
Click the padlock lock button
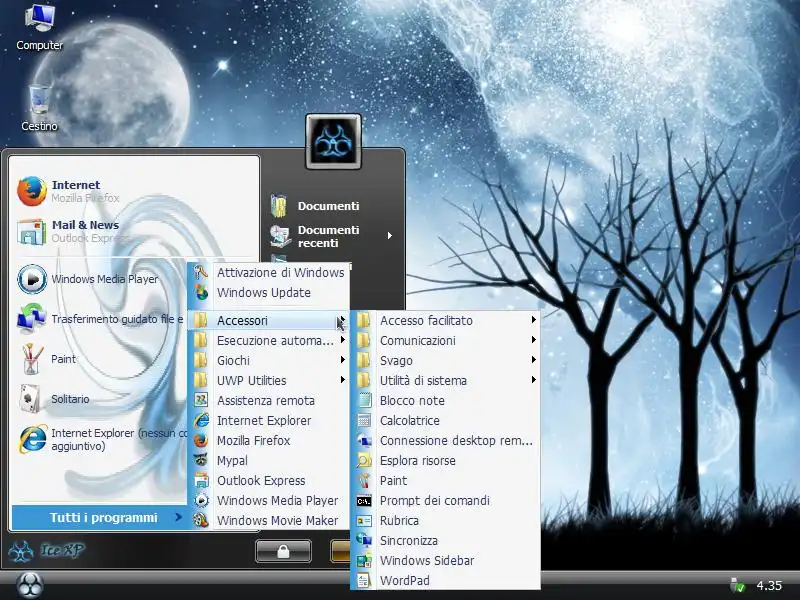click(283, 551)
